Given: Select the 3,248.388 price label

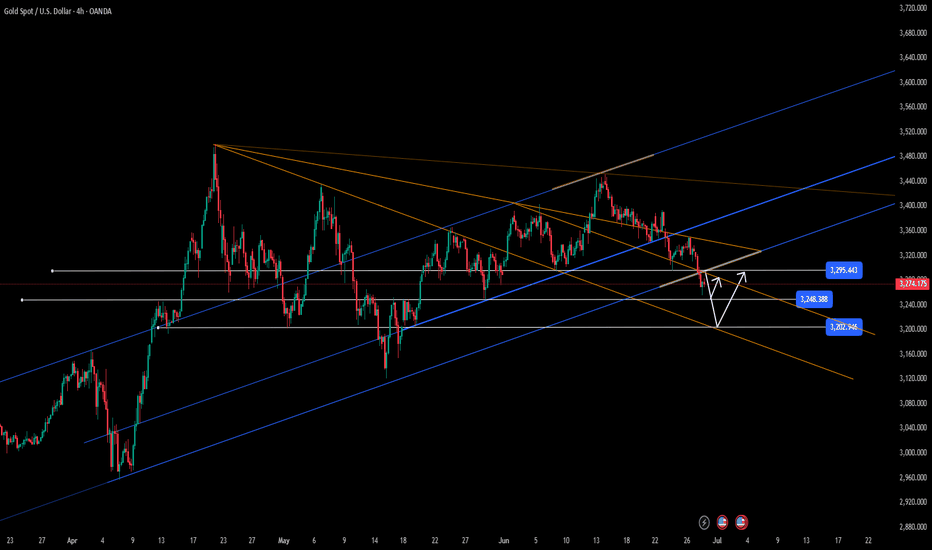Looking at the screenshot, I should coord(814,299).
